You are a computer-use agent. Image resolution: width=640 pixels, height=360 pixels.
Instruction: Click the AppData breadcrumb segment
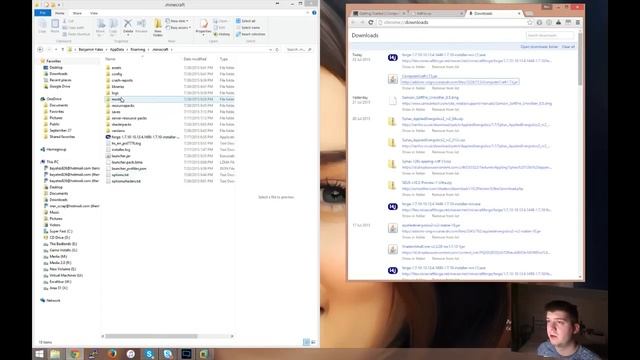(117, 49)
